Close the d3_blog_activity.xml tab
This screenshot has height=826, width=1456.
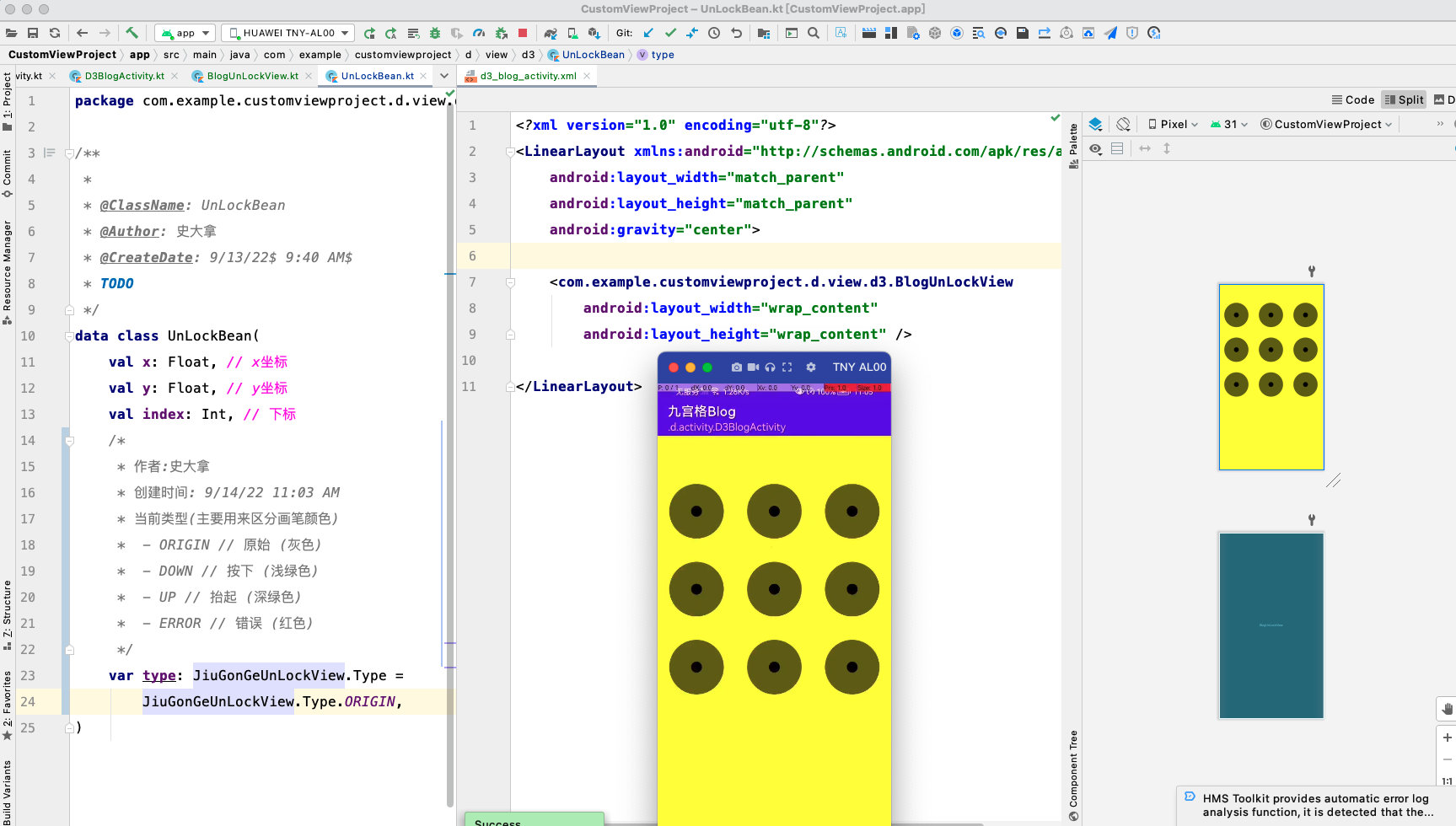click(587, 76)
